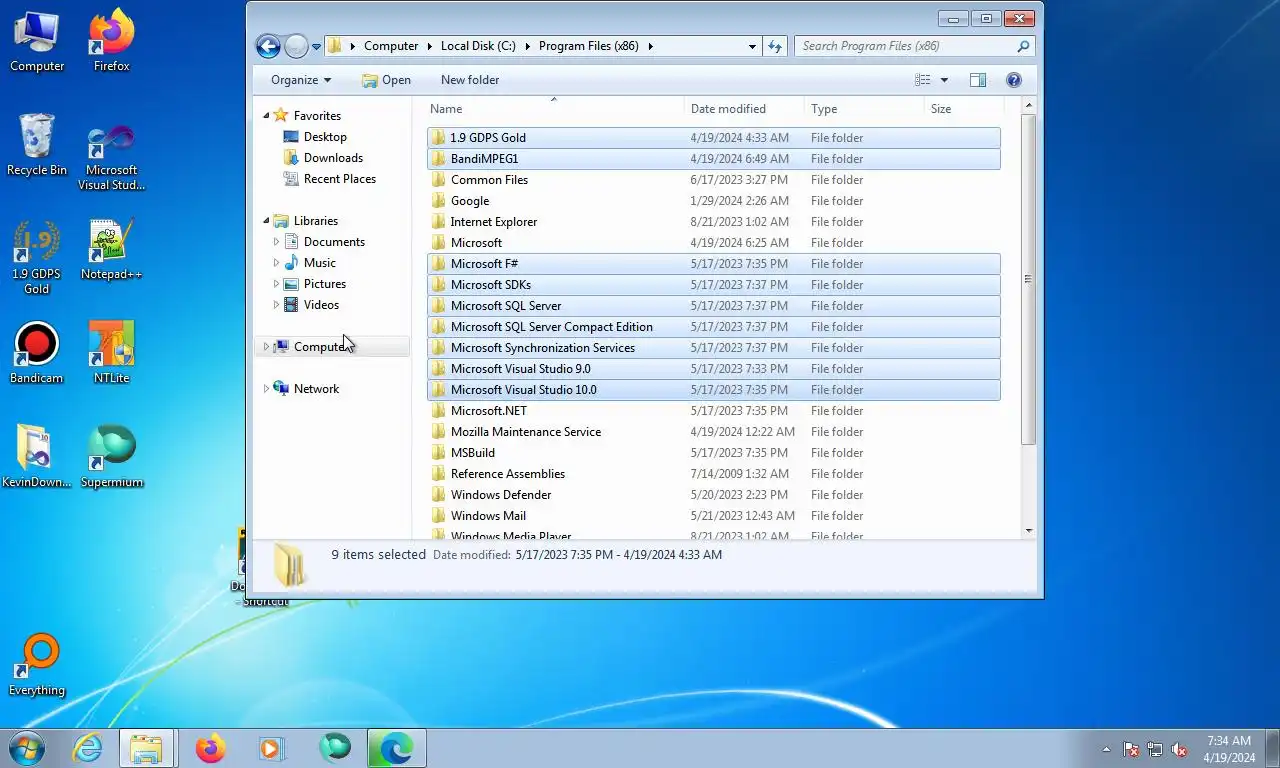Click the file list vertical scrollbar thumb
This screenshot has height=768, width=1280.
(x=1028, y=279)
